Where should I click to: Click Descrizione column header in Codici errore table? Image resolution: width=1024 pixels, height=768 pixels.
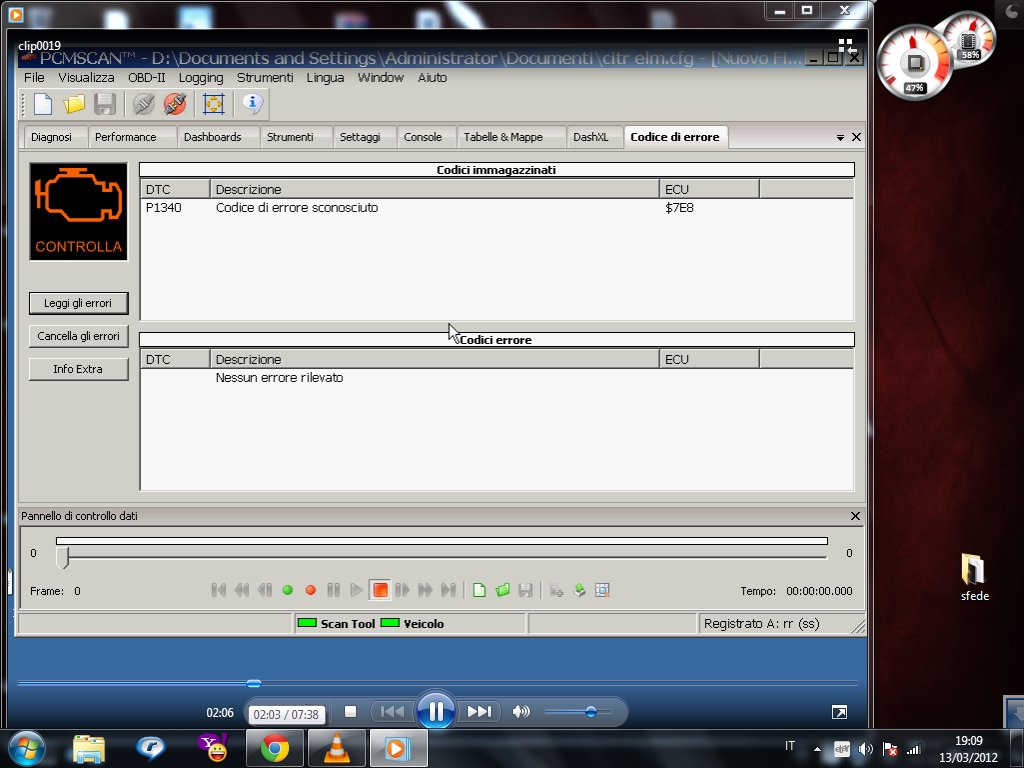[434, 359]
